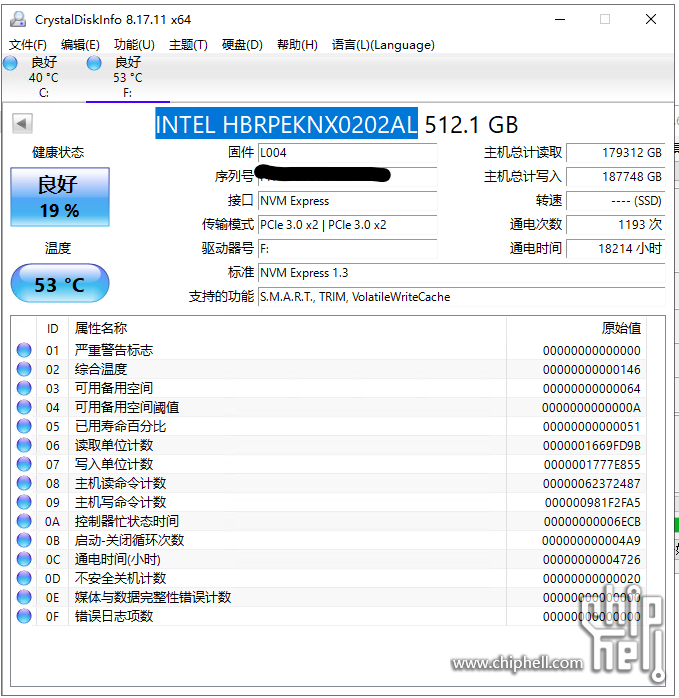Go to previous disk with left arrow button
The height and width of the screenshot is (698, 679).
(22, 123)
